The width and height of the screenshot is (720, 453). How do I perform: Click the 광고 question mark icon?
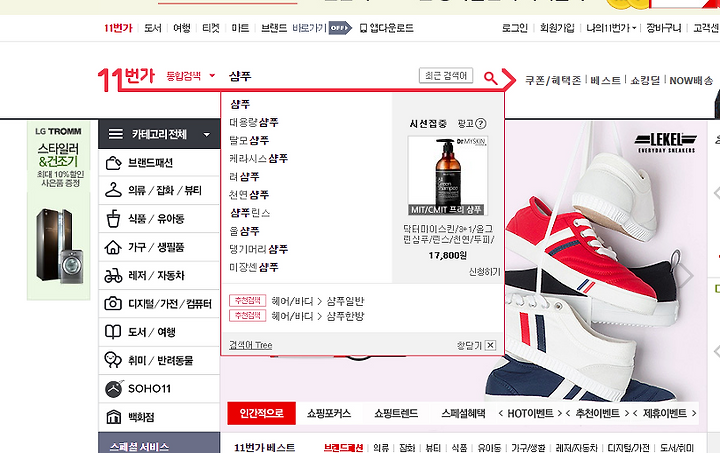click(x=481, y=123)
